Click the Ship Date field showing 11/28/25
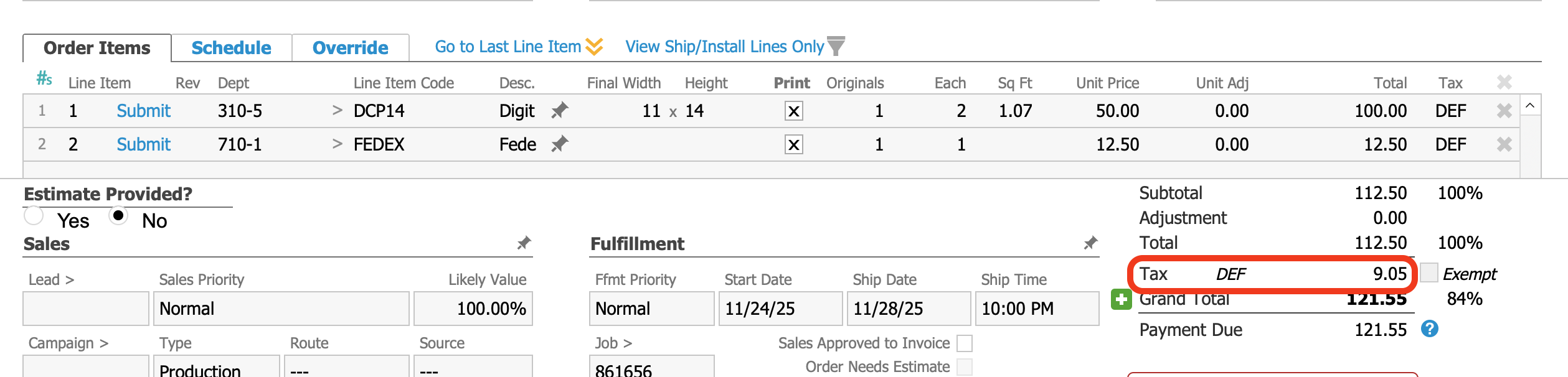The width and height of the screenshot is (1568, 377). (x=908, y=309)
